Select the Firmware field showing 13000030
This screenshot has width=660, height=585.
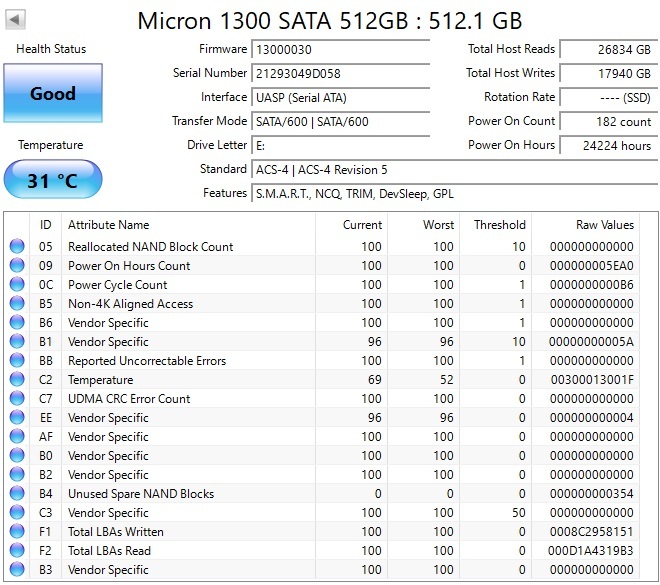(341, 49)
